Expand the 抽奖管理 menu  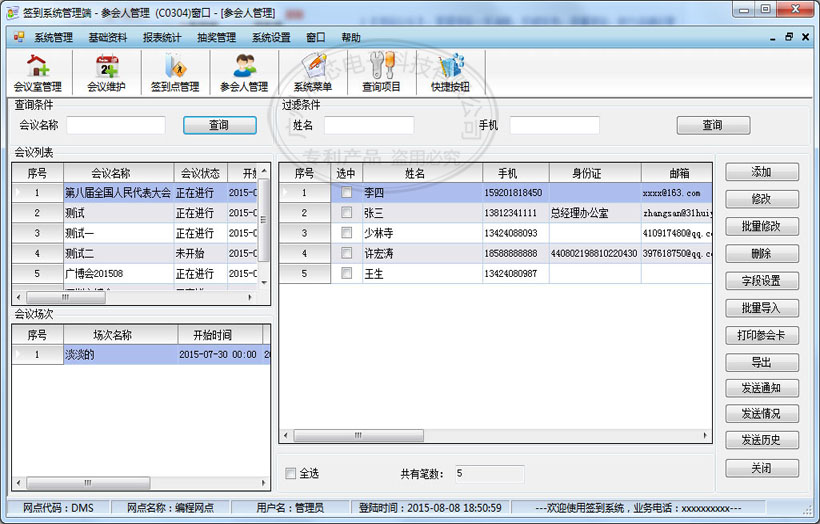click(216, 37)
